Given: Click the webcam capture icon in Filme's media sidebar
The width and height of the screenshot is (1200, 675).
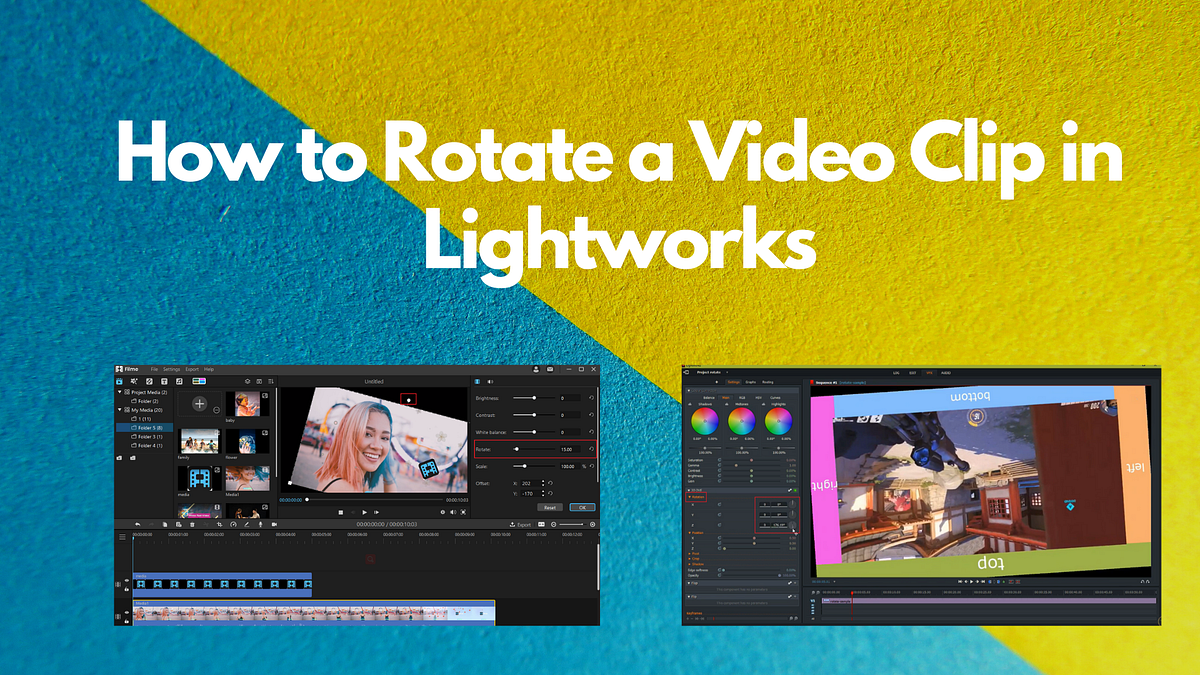Looking at the screenshot, I should [x=132, y=458].
